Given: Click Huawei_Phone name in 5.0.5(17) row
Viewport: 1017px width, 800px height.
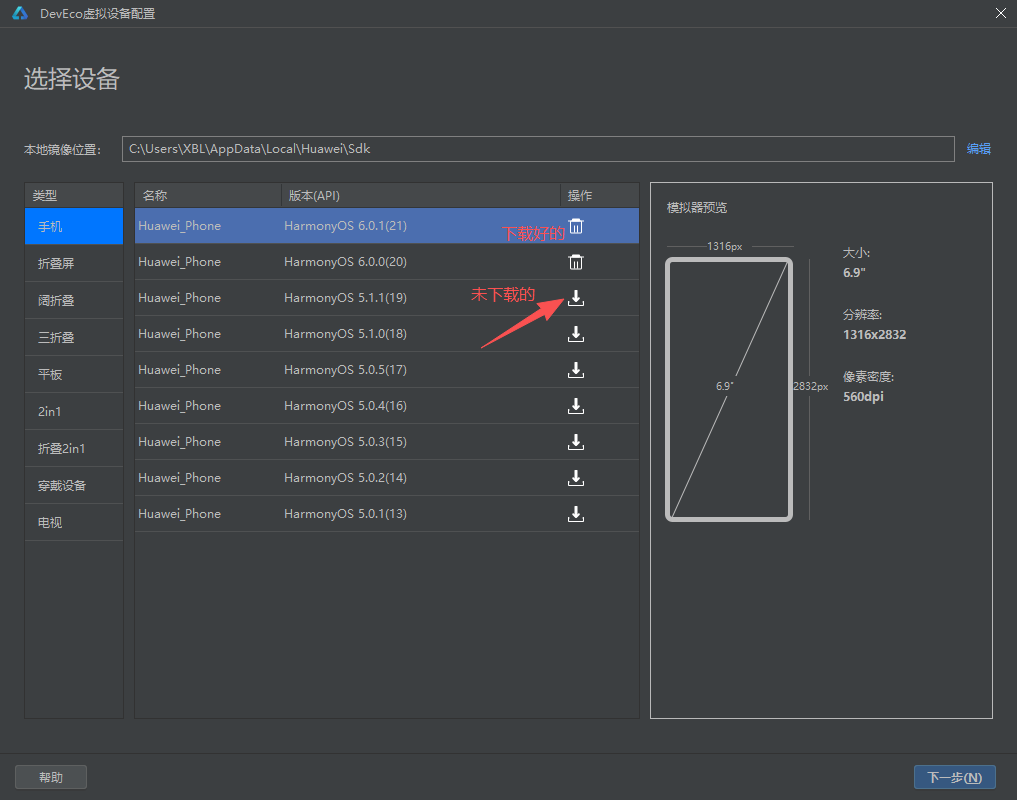Looking at the screenshot, I should click(180, 370).
